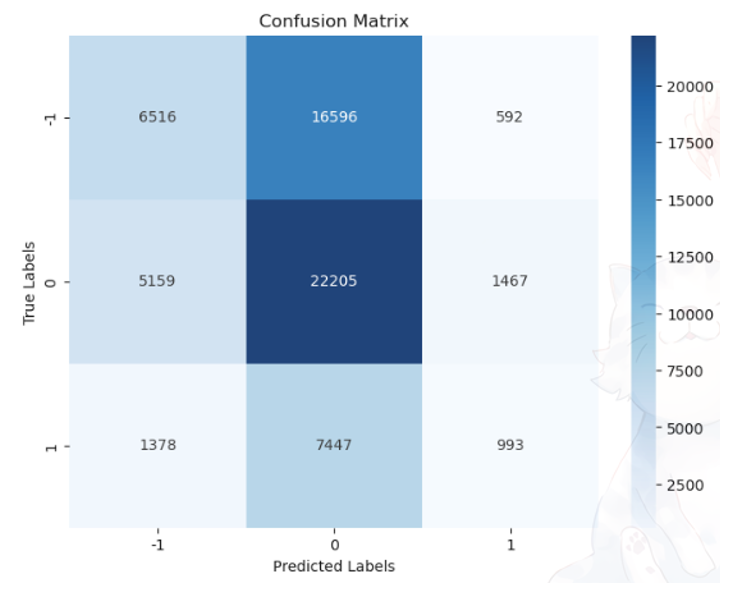The image size is (744, 602).
Task: Click the "Confusion Matrix" title
Action: (x=333, y=21)
